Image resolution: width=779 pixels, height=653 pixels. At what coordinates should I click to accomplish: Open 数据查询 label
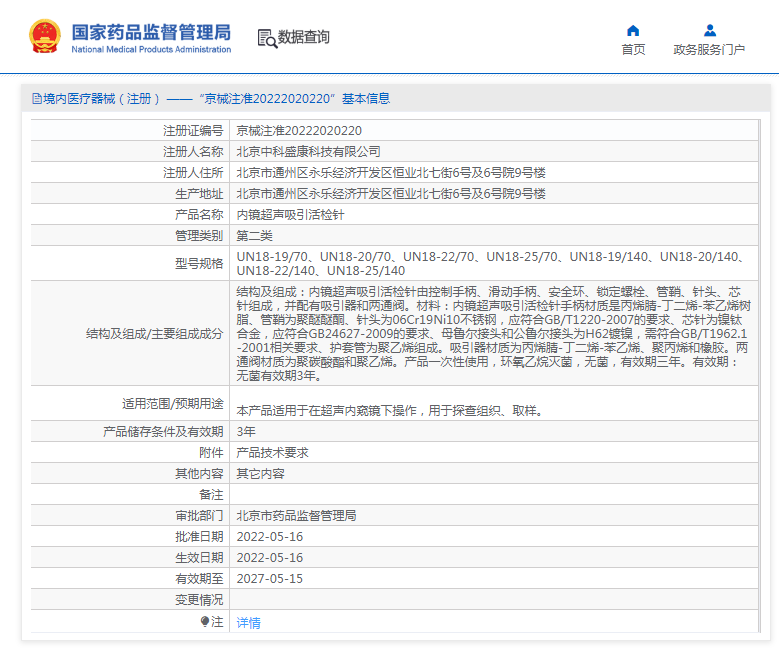pyautogui.click(x=304, y=37)
